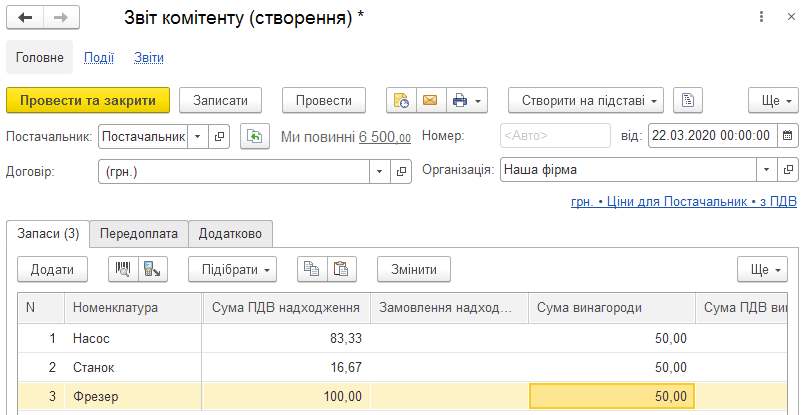The image size is (804, 415).
Task: Open the three-dot window menu
Action: pyautogui.click(x=761, y=17)
